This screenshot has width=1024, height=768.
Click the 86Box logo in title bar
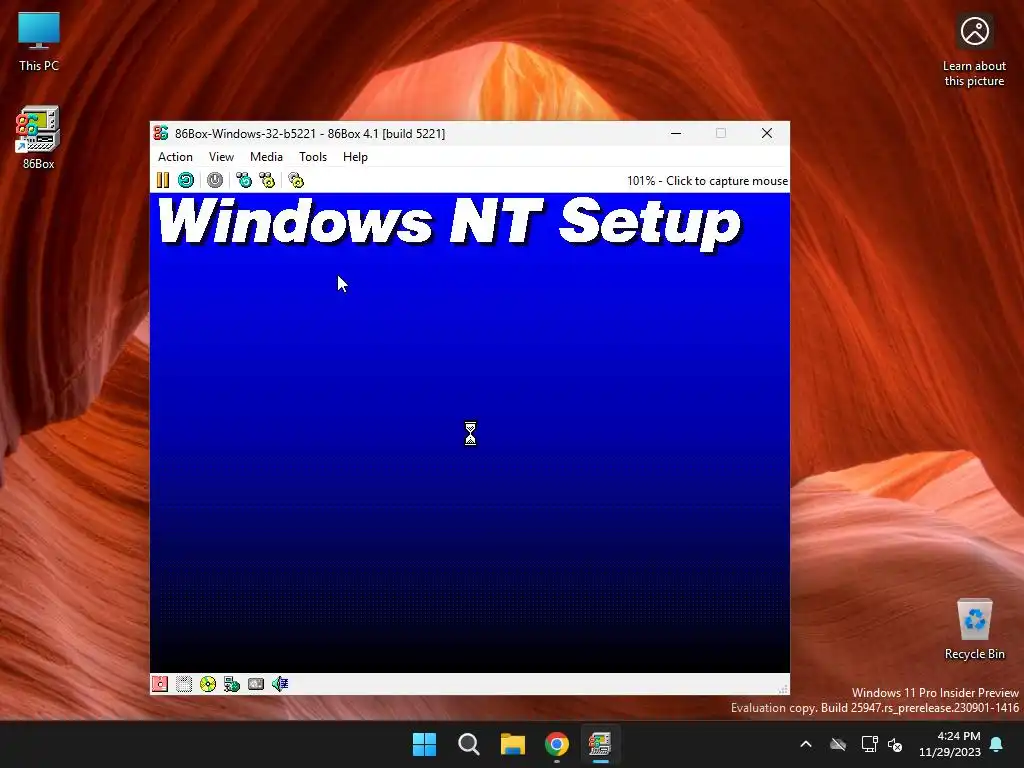(161, 133)
